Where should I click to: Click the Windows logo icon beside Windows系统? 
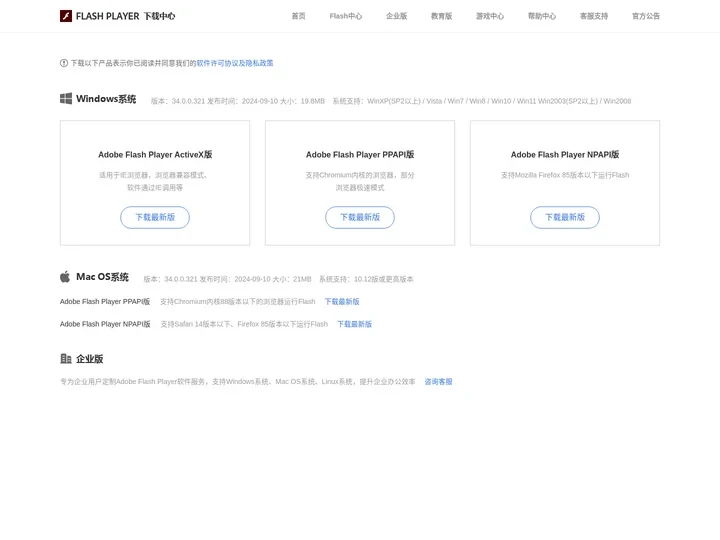click(66, 99)
